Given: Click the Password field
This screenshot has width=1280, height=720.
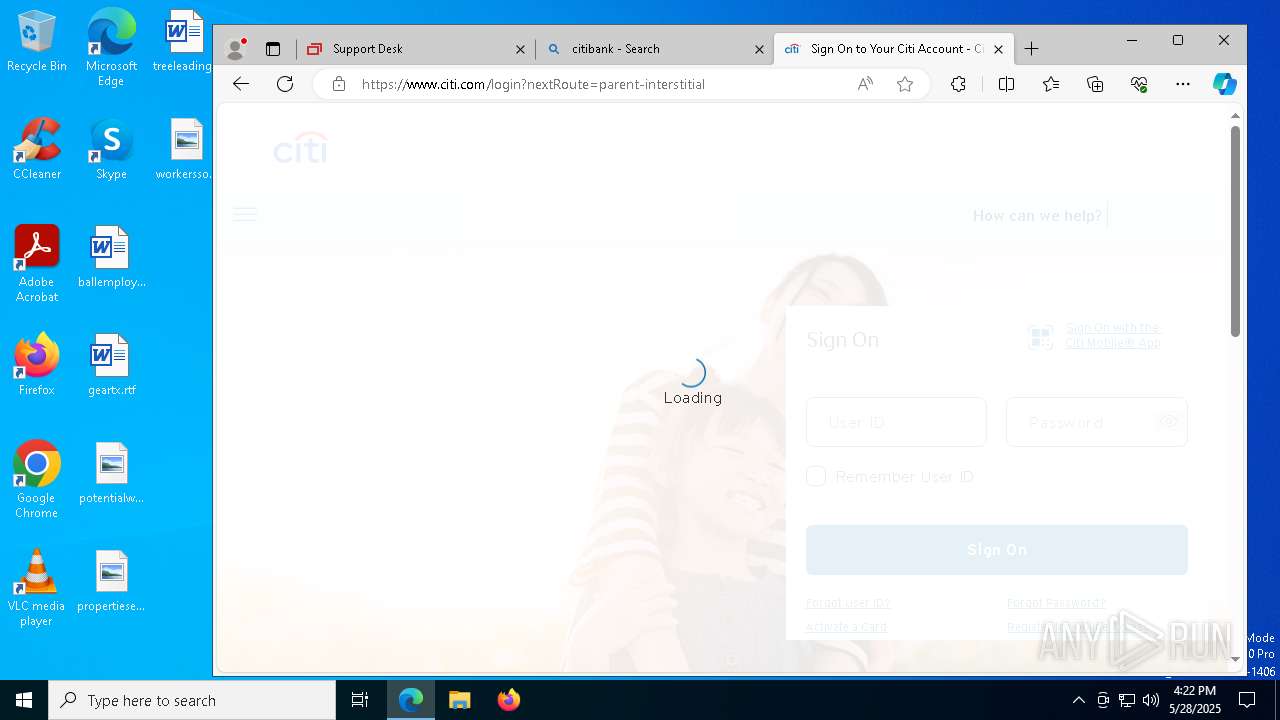Looking at the screenshot, I should [x=1097, y=422].
